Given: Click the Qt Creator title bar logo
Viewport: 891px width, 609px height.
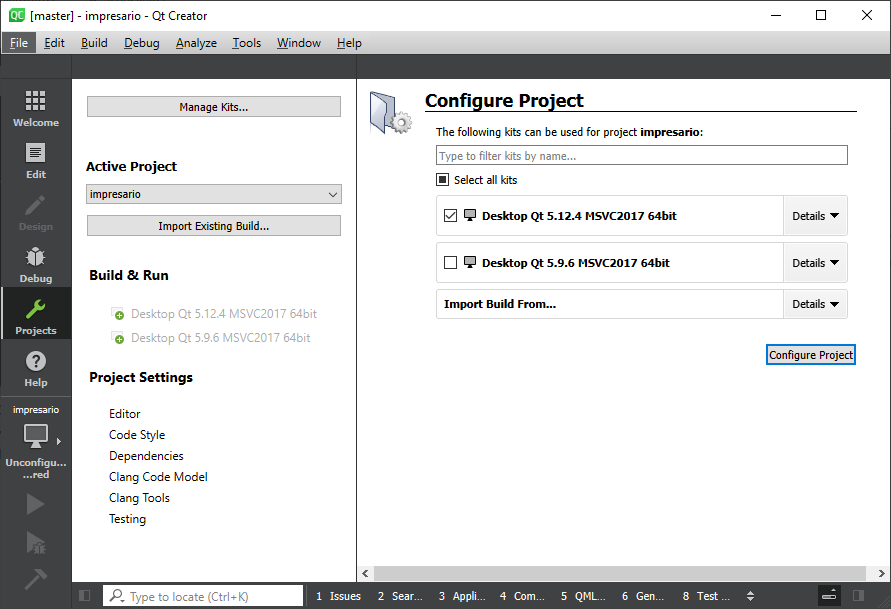Looking at the screenshot, I should (x=17, y=15).
